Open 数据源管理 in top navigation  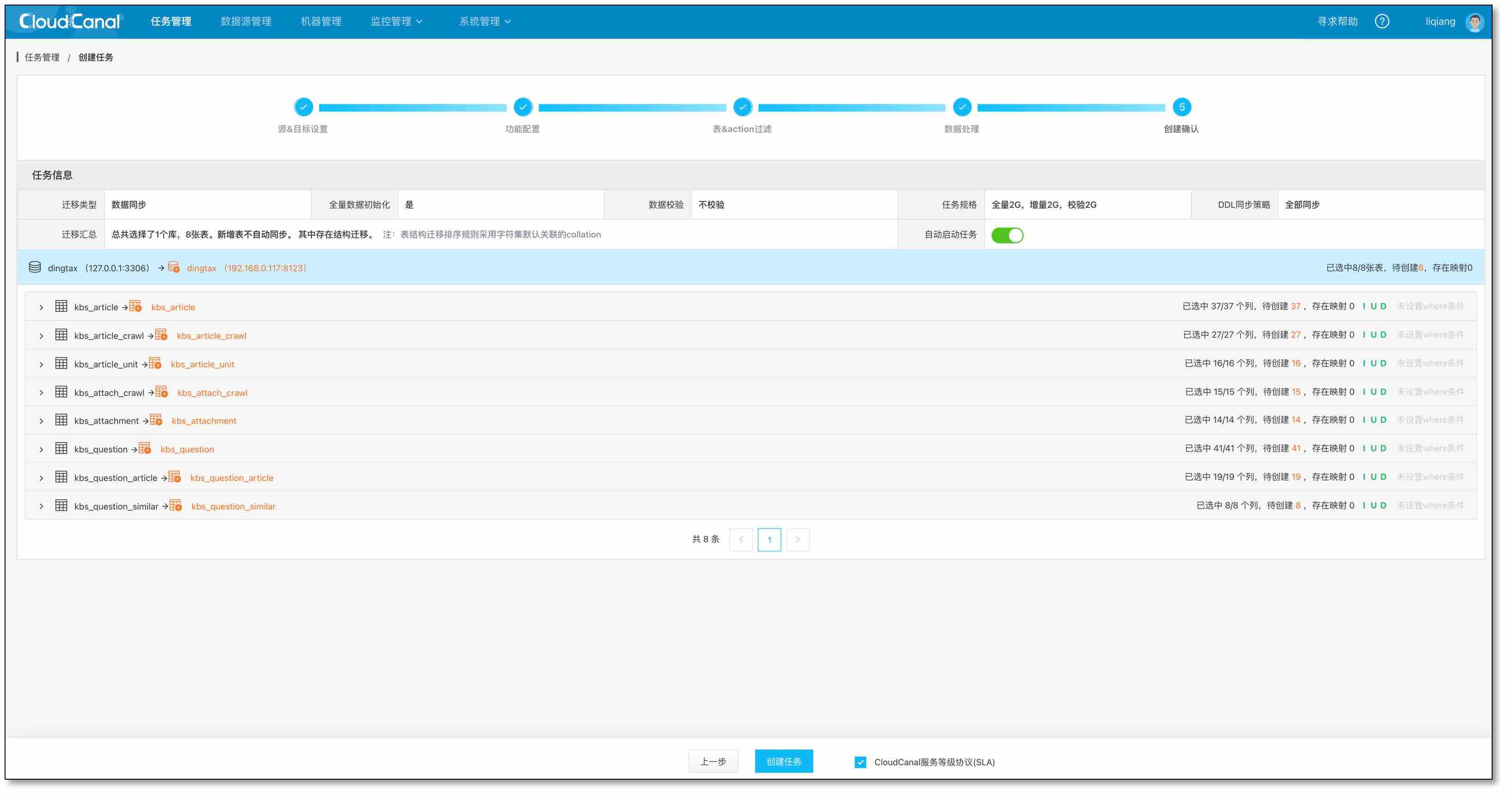[246, 22]
